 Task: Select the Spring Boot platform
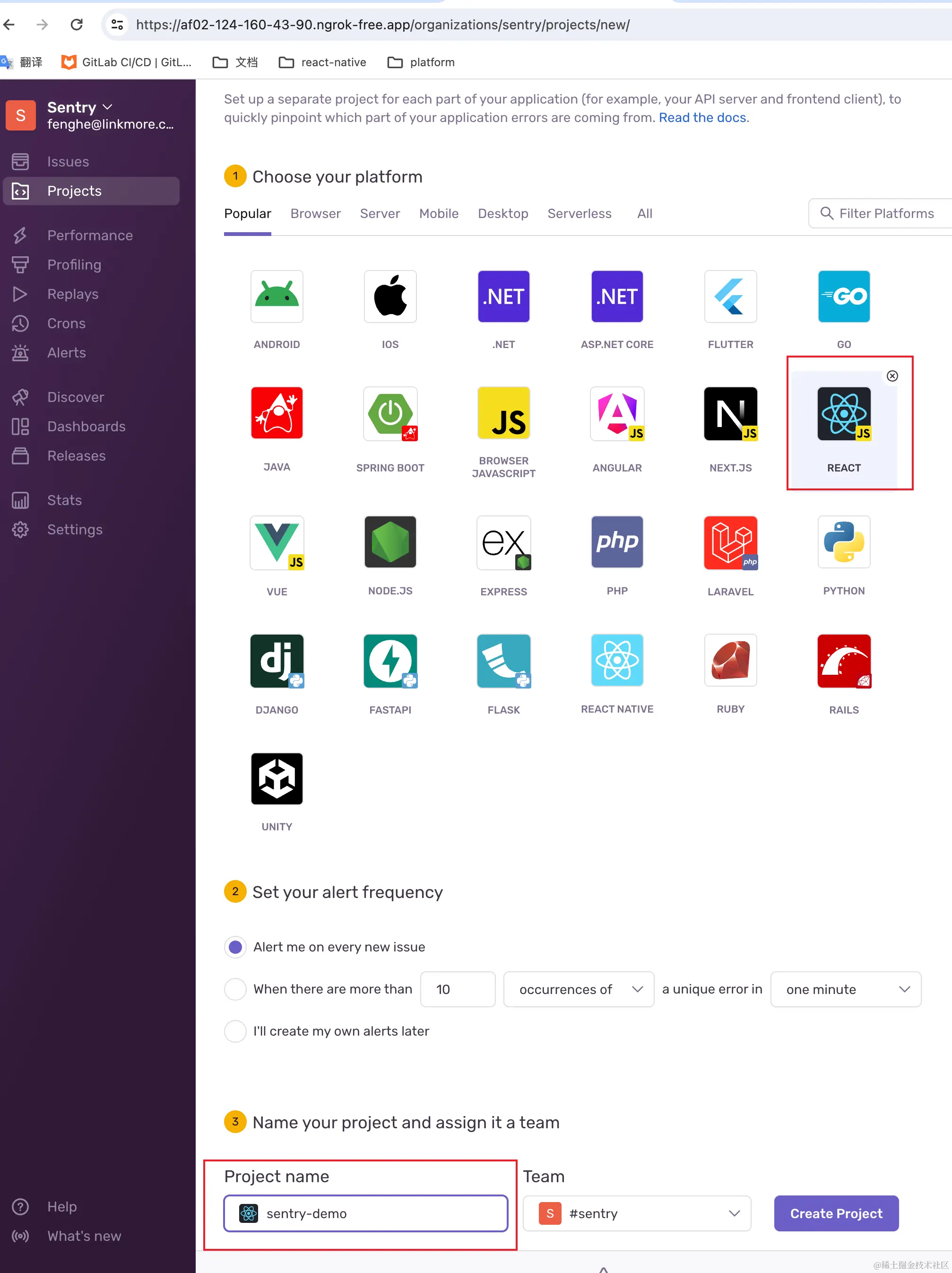coord(390,414)
